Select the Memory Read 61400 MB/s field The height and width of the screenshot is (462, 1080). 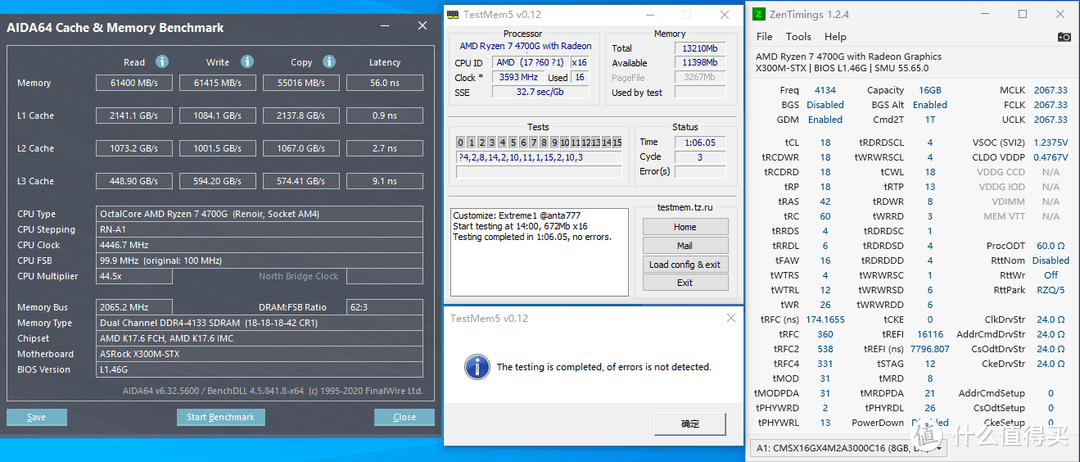[x=136, y=83]
